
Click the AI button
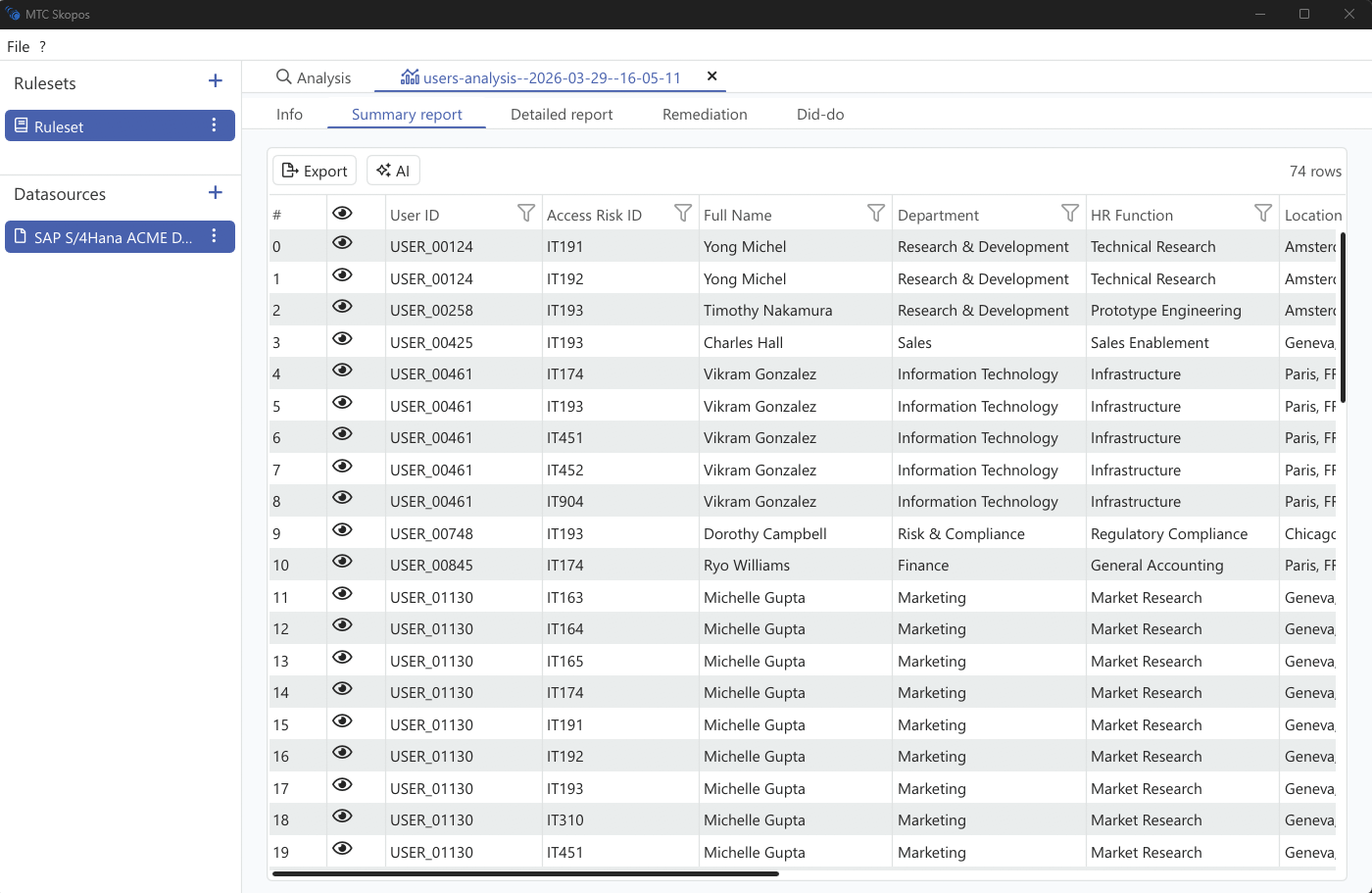point(393,171)
